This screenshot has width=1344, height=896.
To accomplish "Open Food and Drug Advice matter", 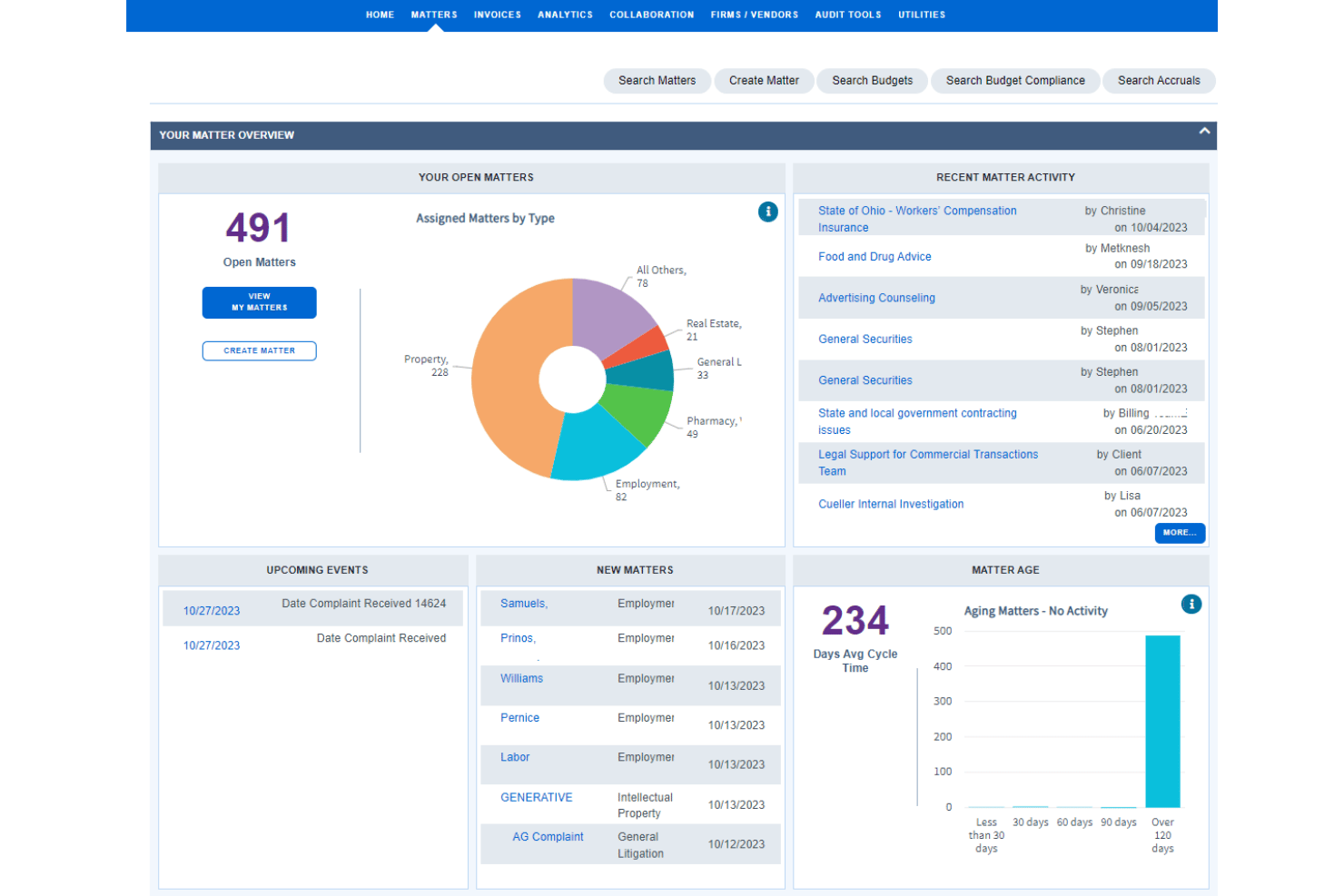I will [x=875, y=257].
